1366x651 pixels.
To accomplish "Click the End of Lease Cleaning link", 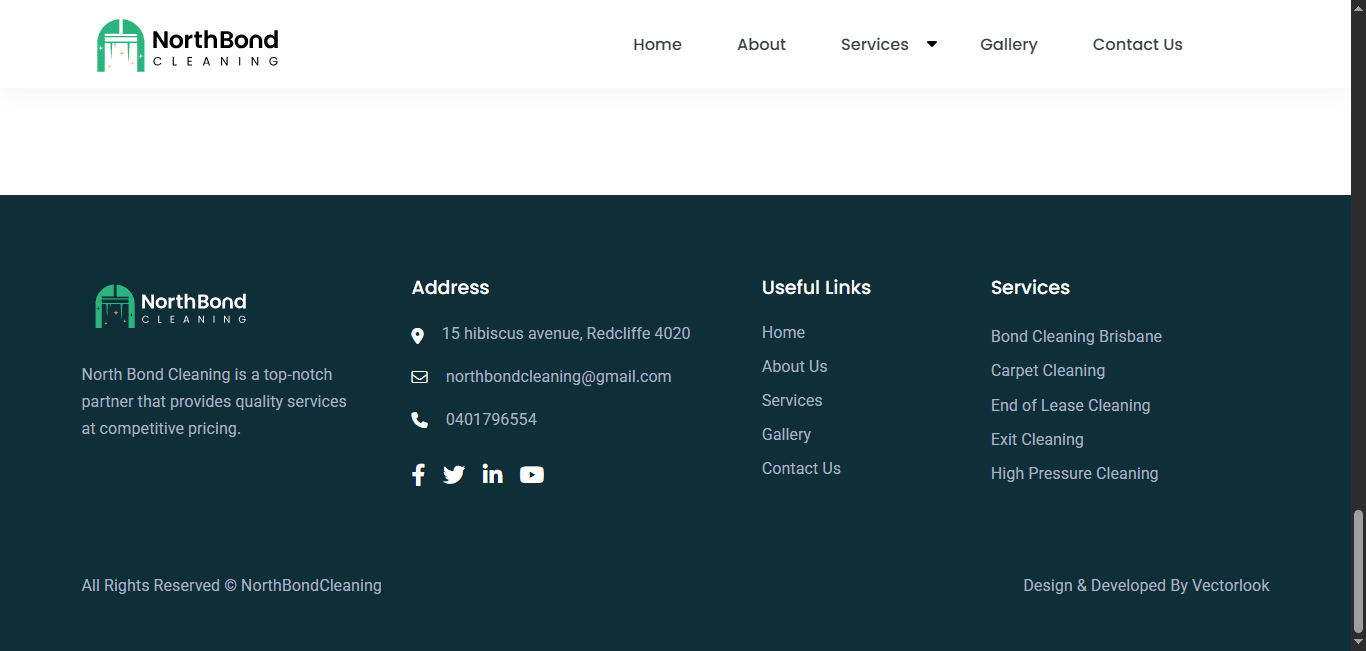I will click(1070, 406).
